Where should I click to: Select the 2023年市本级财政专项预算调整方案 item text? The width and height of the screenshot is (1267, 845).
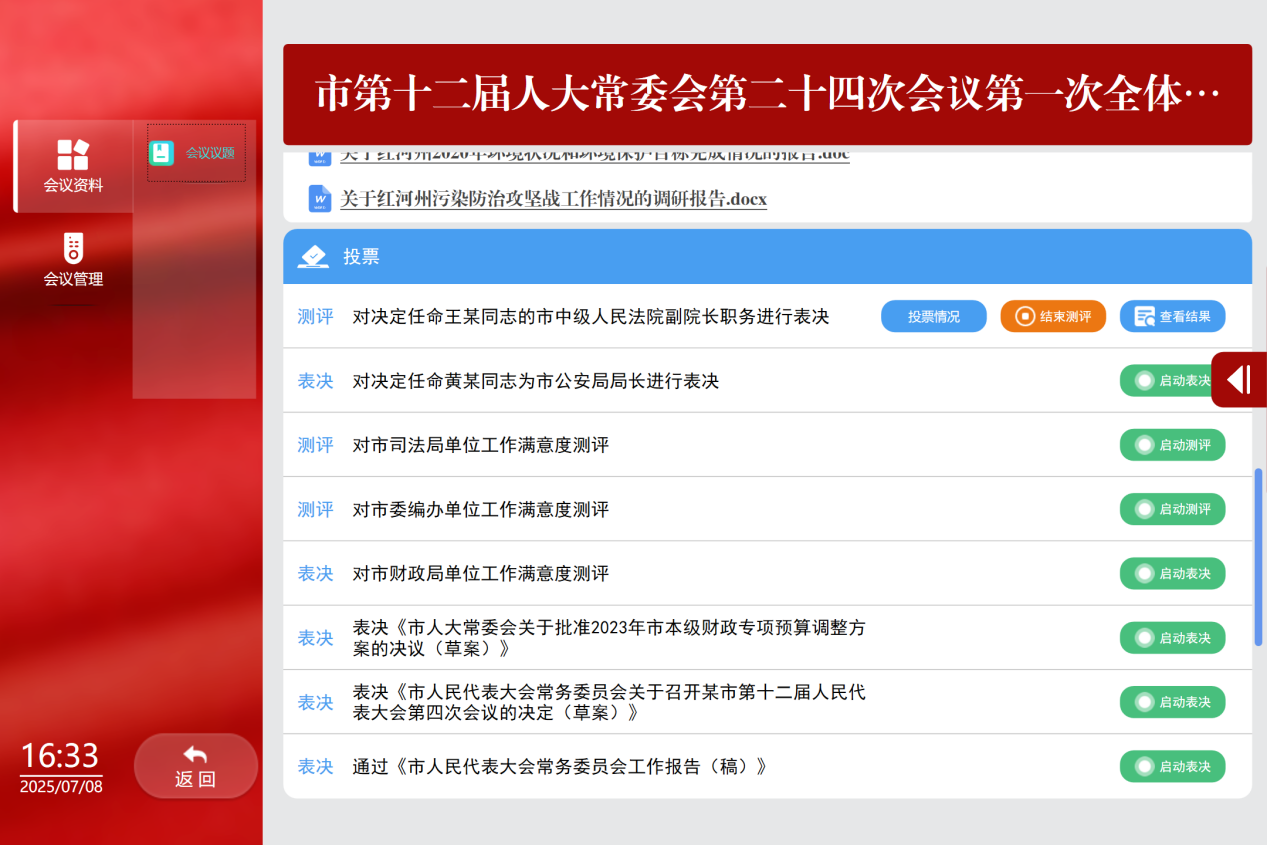pyautogui.click(x=609, y=638)
